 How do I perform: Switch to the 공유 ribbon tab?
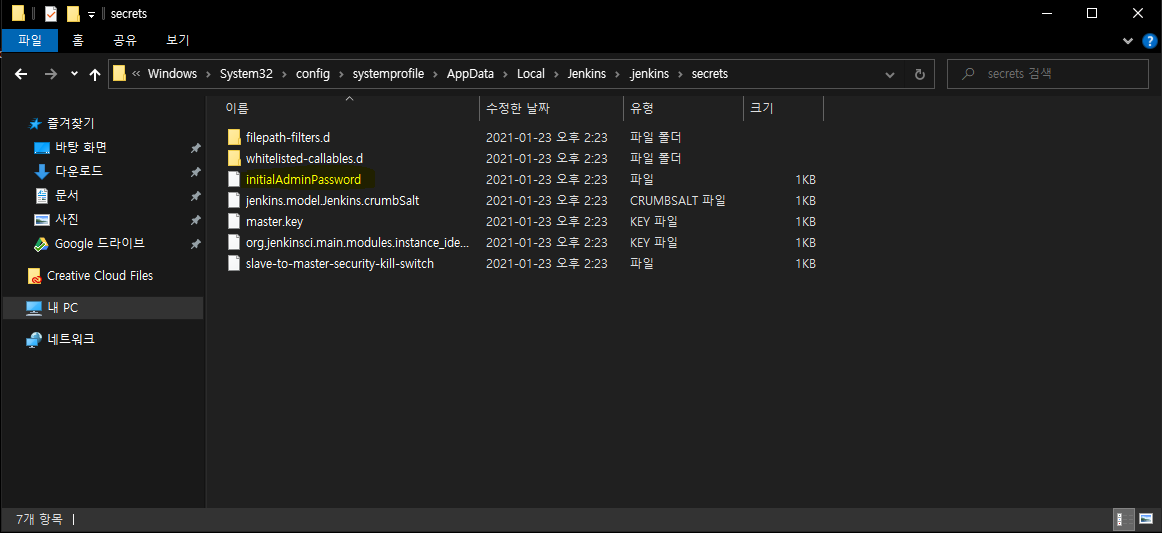[x=125, y=40]
